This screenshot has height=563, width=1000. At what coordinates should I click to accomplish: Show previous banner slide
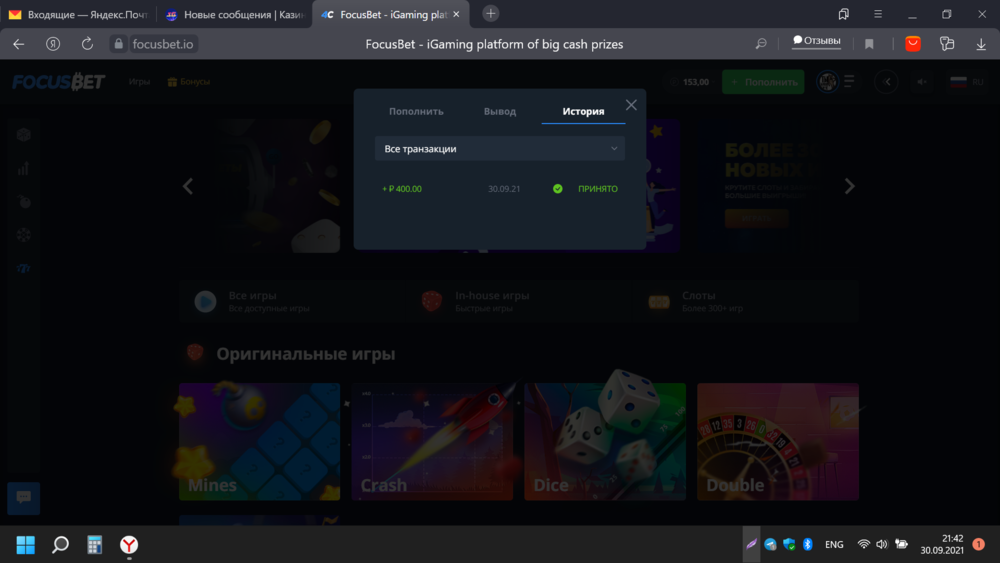(x=188, y=186)
